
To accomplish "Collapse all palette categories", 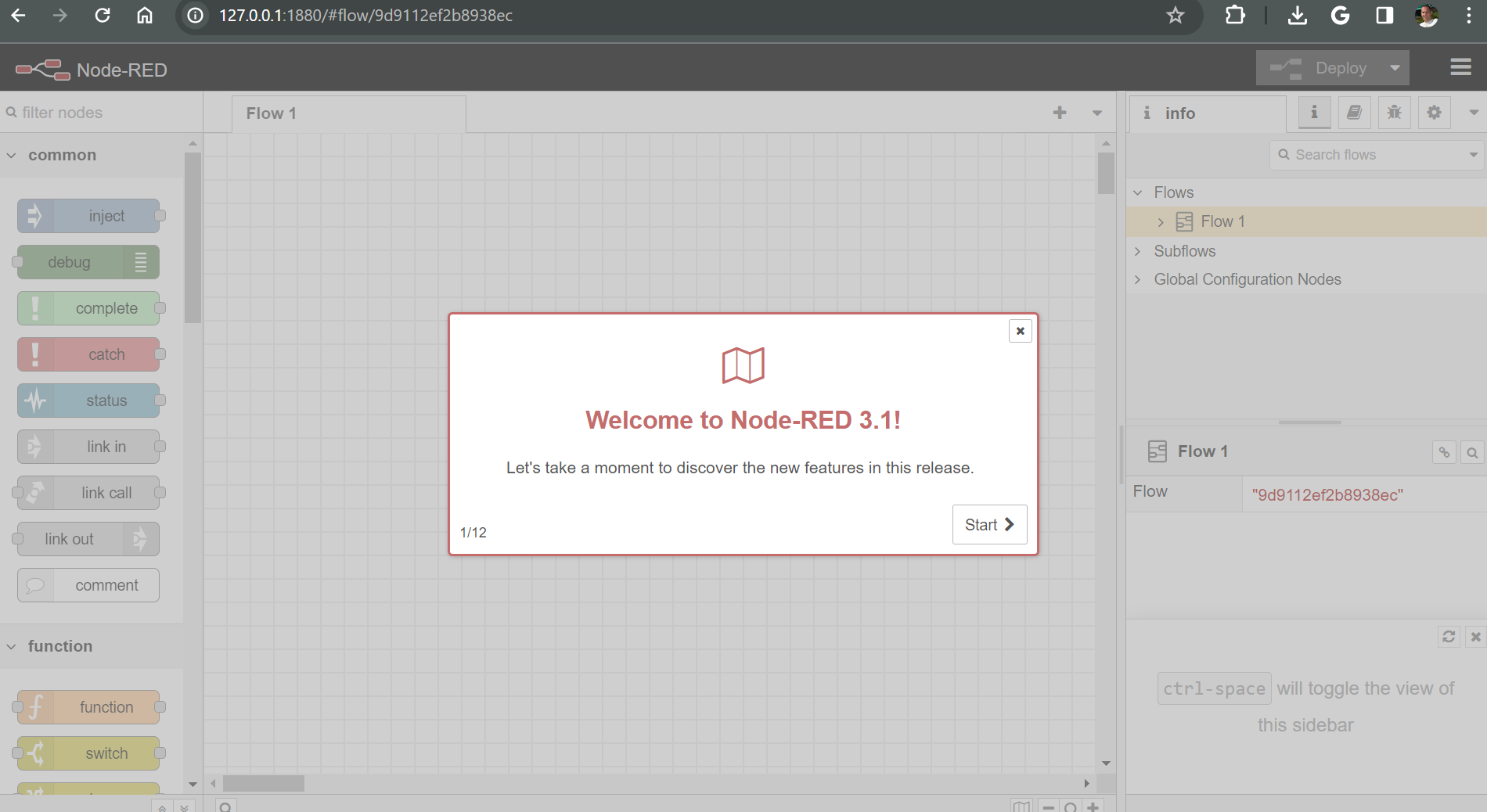I will (162, 807).
